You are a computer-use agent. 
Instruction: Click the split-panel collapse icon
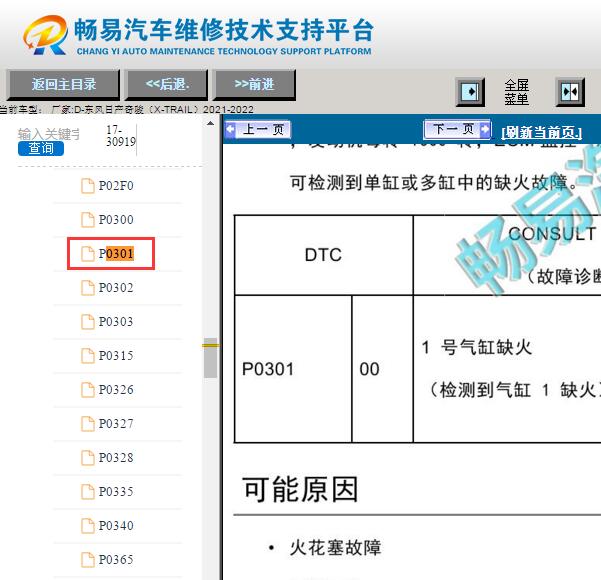tap(570, 92)
